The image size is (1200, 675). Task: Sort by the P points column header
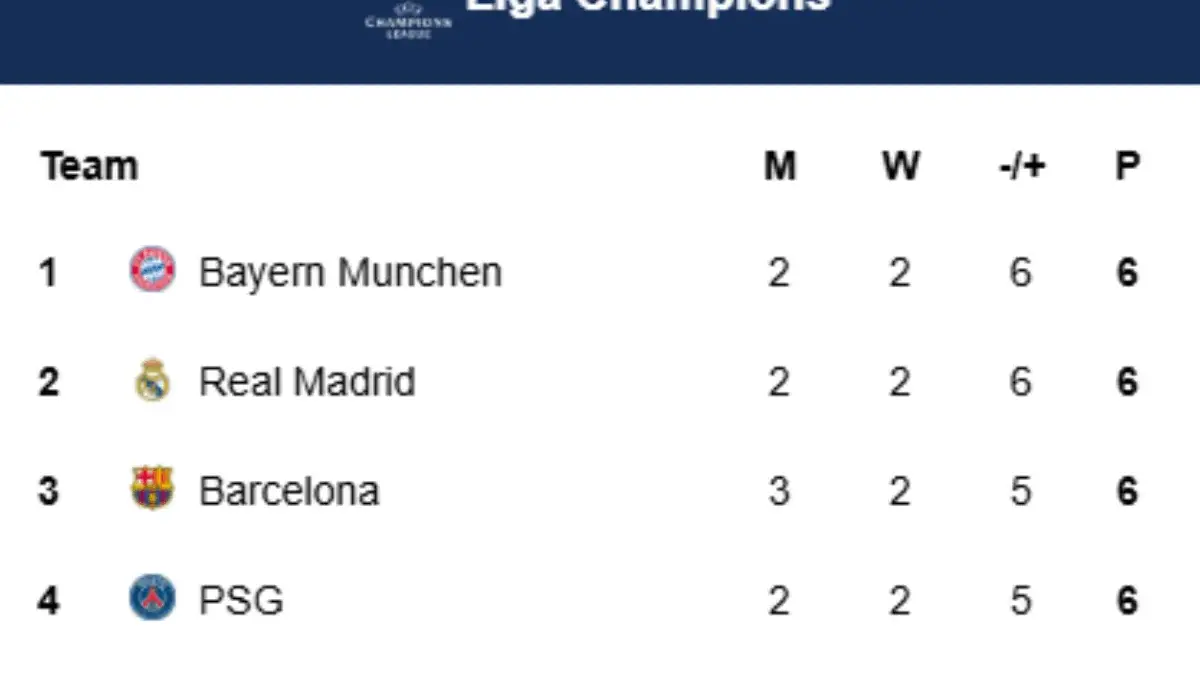pos(1127,166)
